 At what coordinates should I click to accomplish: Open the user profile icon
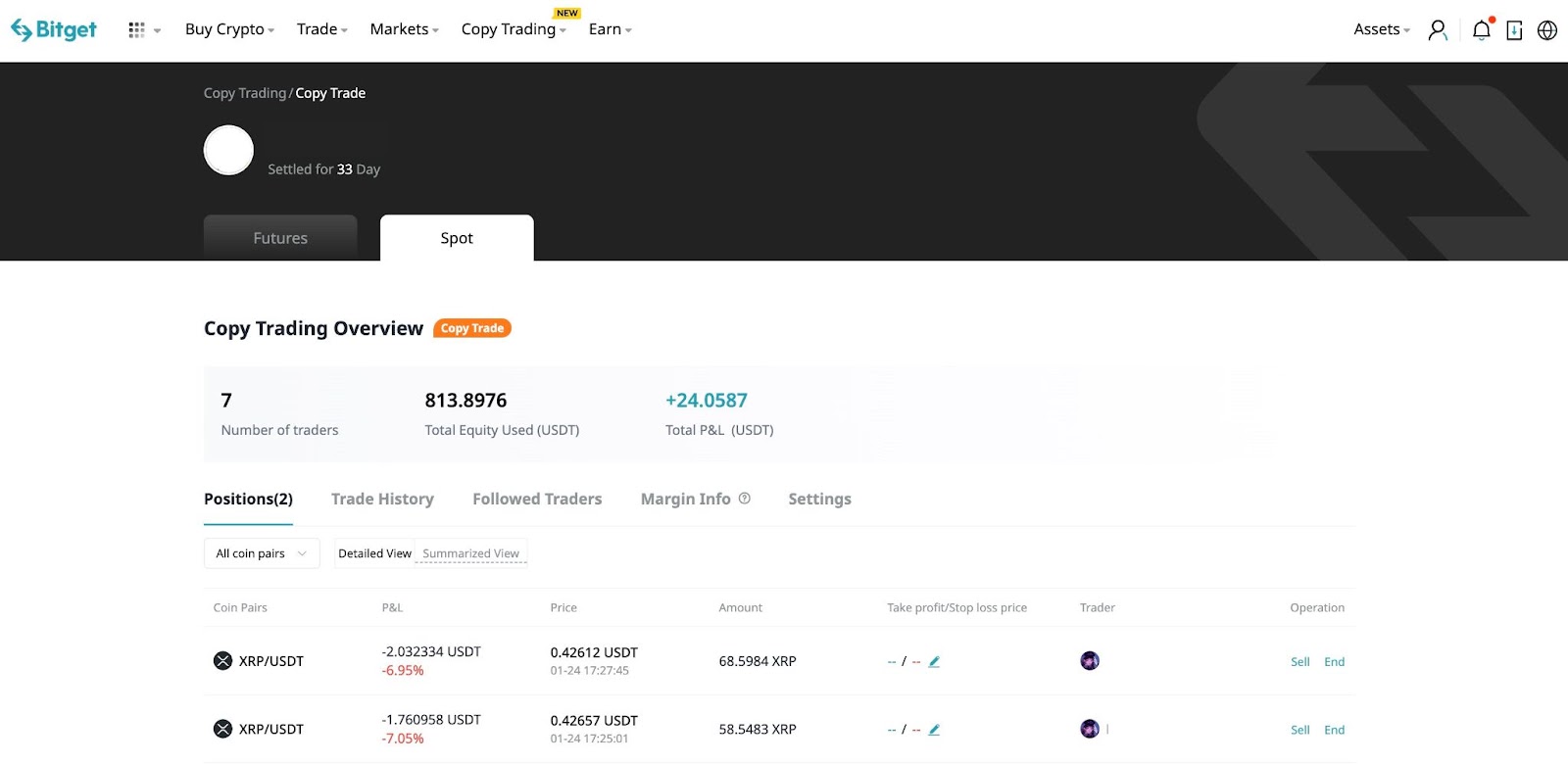tap(1438, 30)
